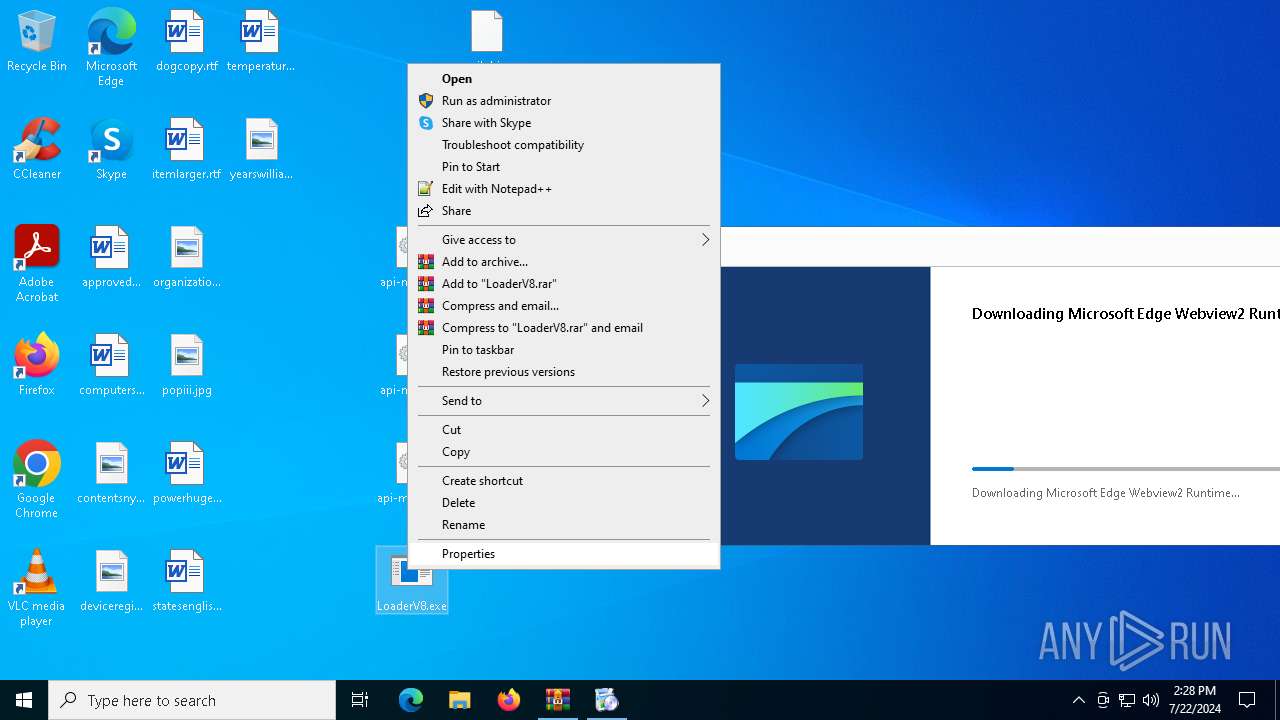Screen dimensions: 1280x720
Task: Select itemlarger.rtf file icon
Action: [x=186, y=149]
